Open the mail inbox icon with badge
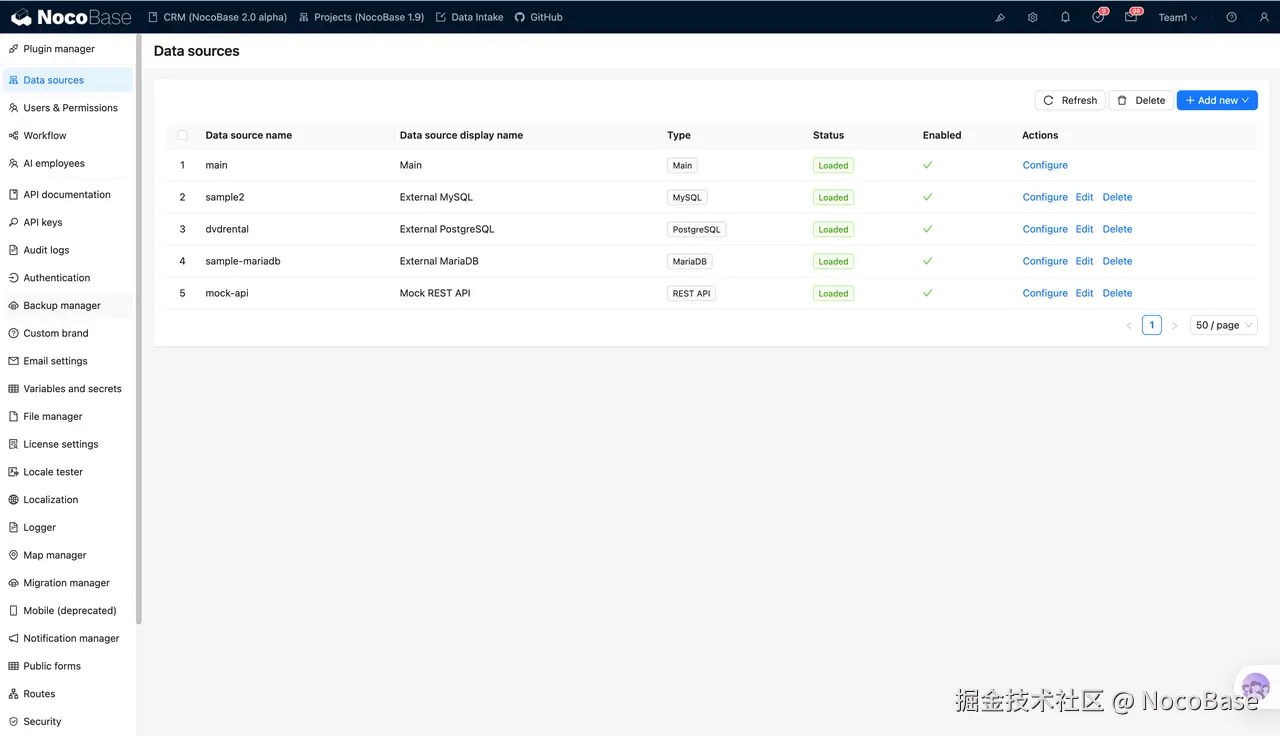The width and height of the screenshot is (1280, 736). [x=1131, y=17]
